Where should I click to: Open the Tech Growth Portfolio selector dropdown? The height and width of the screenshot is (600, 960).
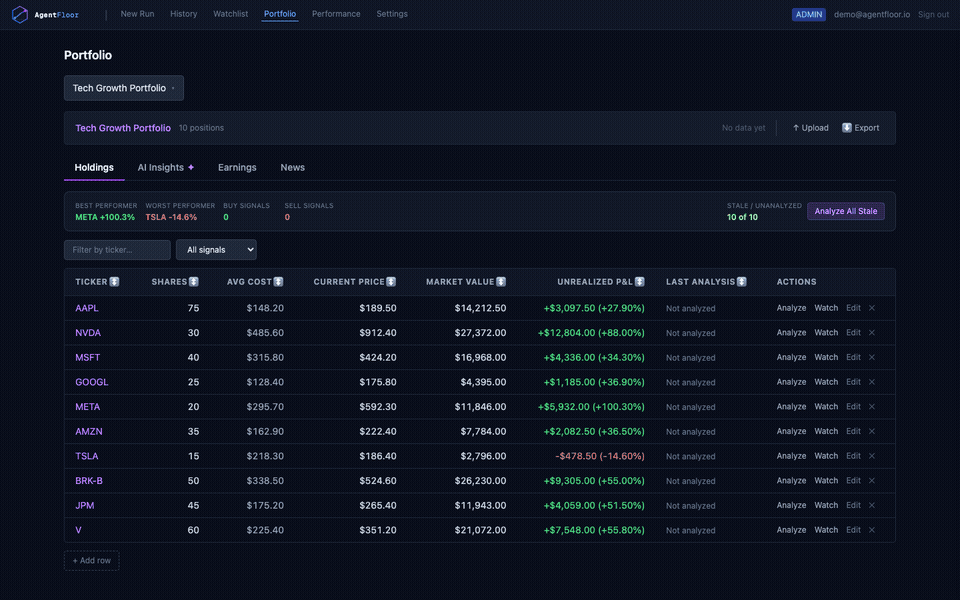pos(124,88)
